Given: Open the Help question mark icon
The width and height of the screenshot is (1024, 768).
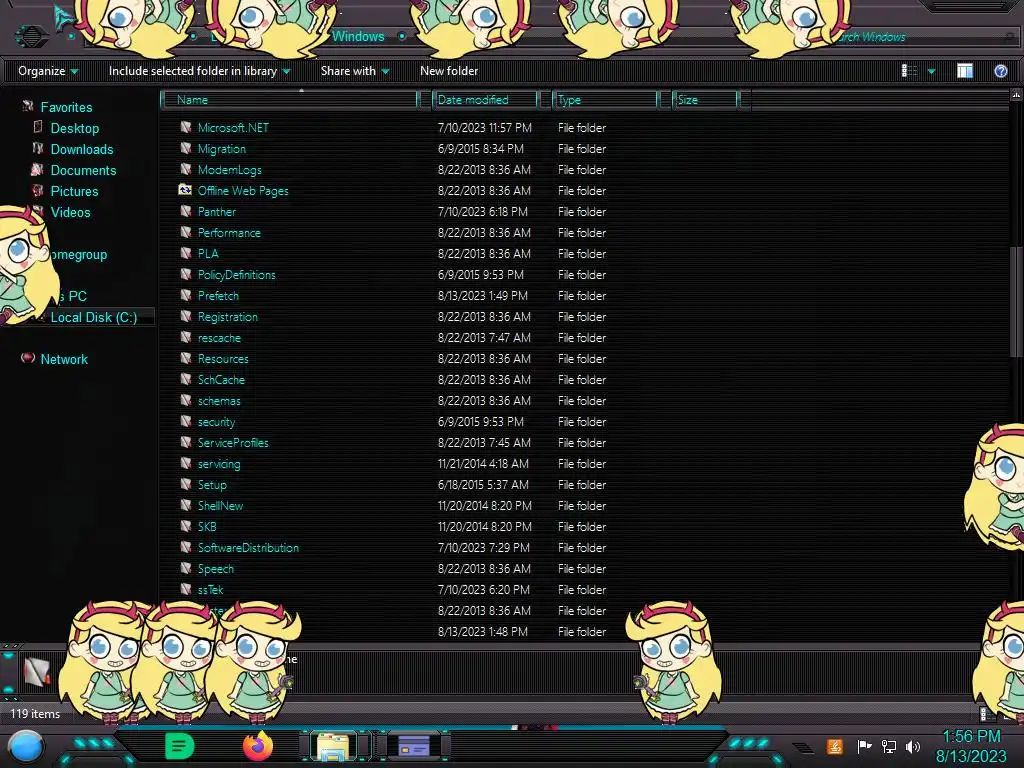Looking at the screenshot, I should pos(1000,71).
